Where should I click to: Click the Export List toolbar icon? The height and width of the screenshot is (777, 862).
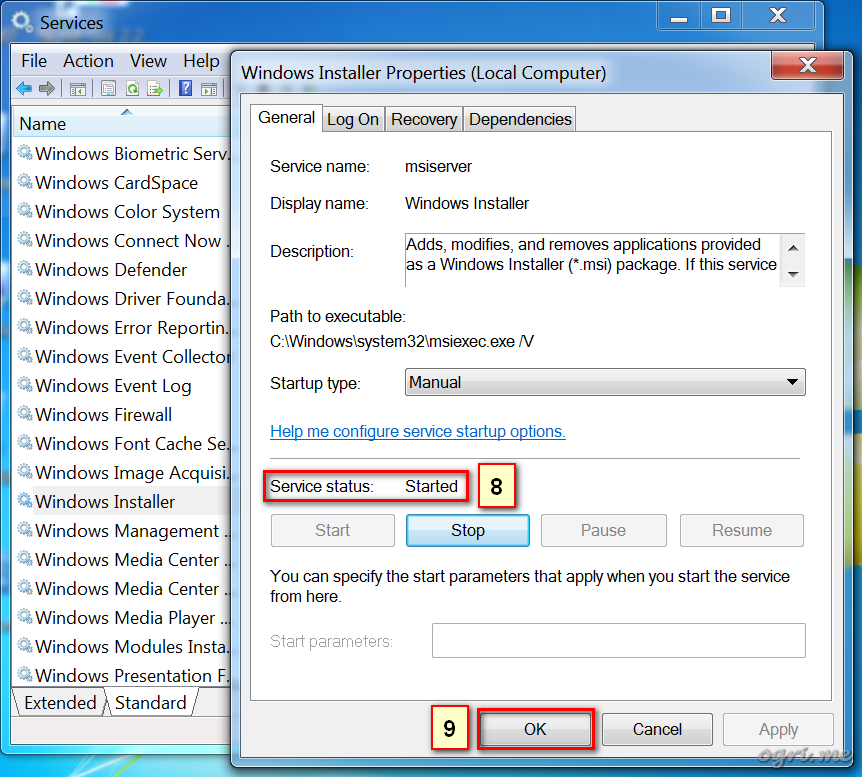coord(156,88)
